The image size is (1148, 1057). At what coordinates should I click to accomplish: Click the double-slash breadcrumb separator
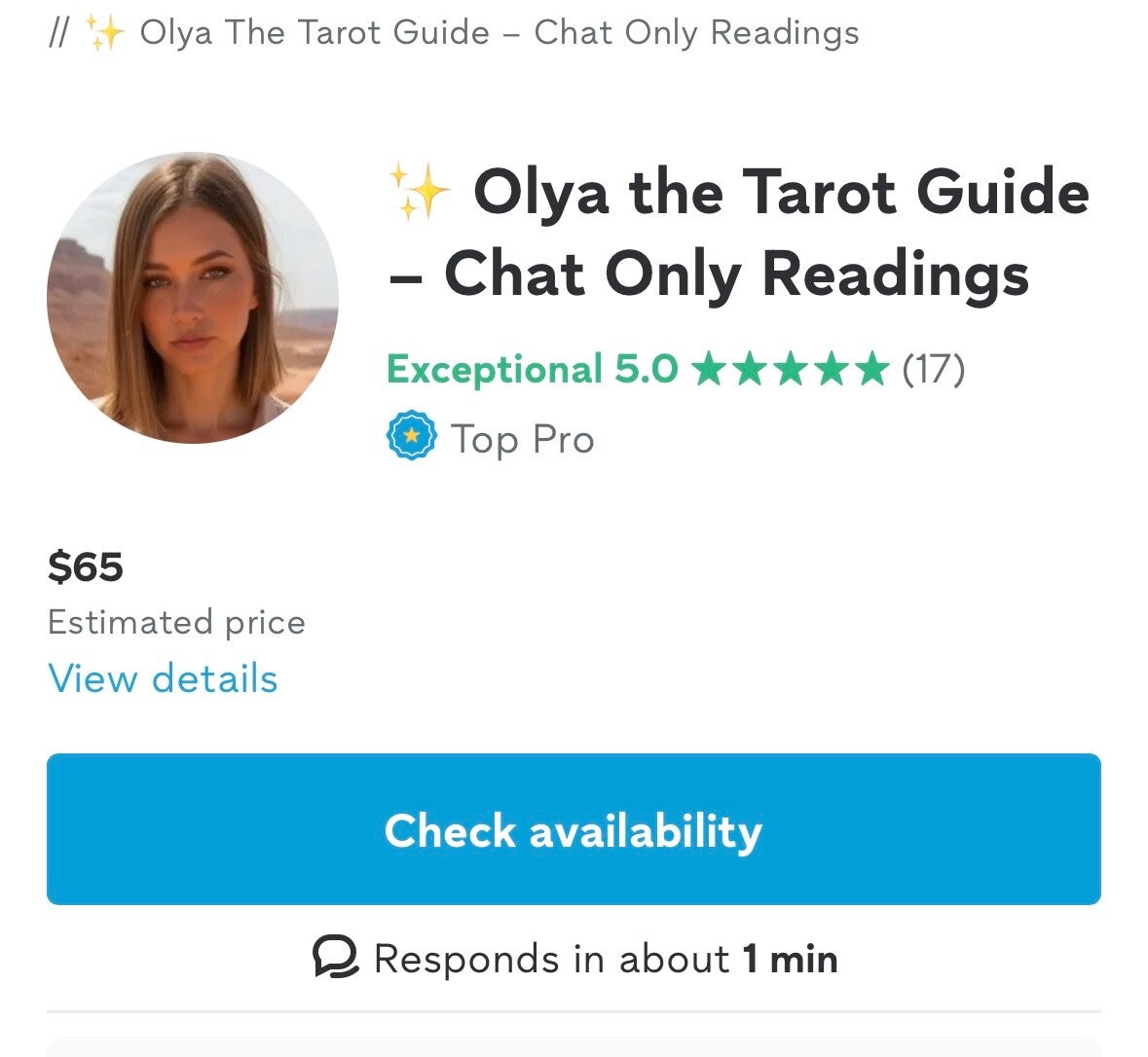click(x=59, y=33)
